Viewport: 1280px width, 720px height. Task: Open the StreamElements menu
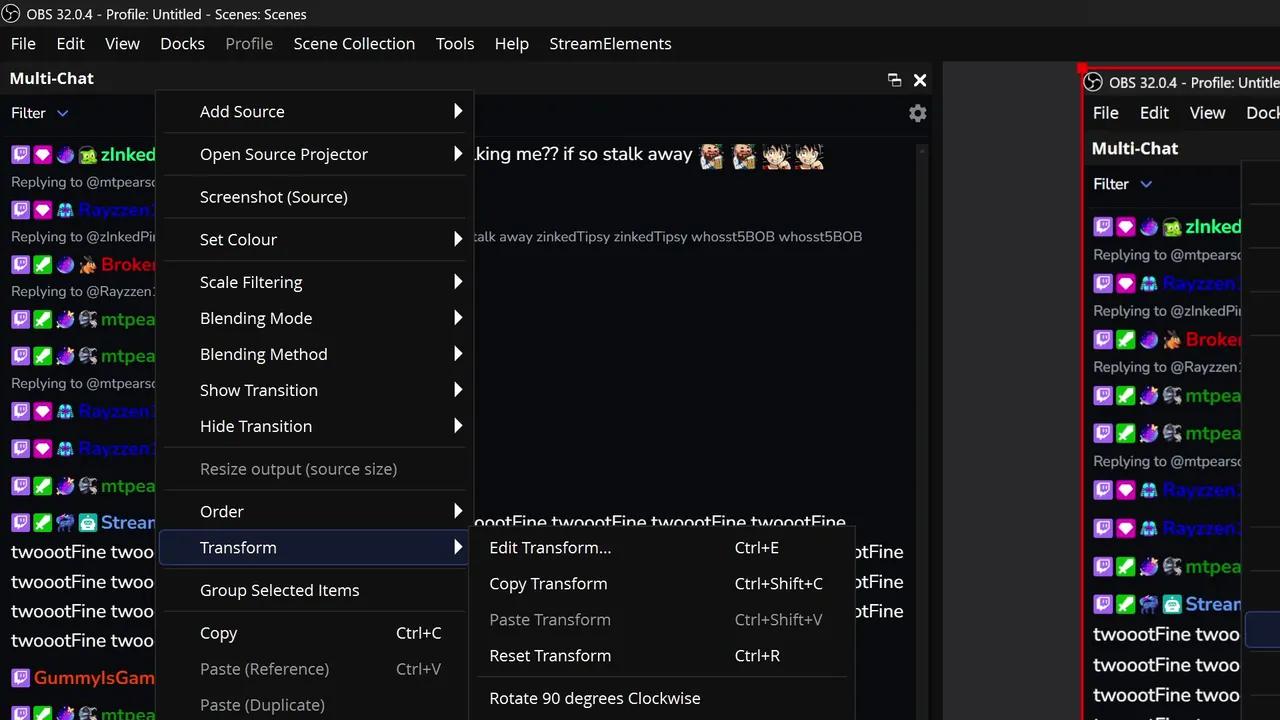[x=610, y=44]
